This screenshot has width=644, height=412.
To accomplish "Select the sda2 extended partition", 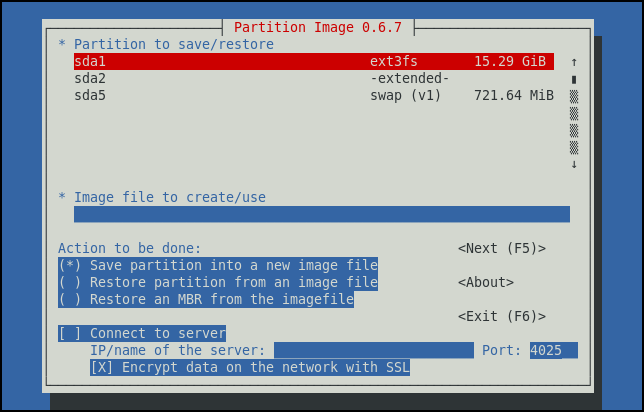I will (x=312, y=78).
